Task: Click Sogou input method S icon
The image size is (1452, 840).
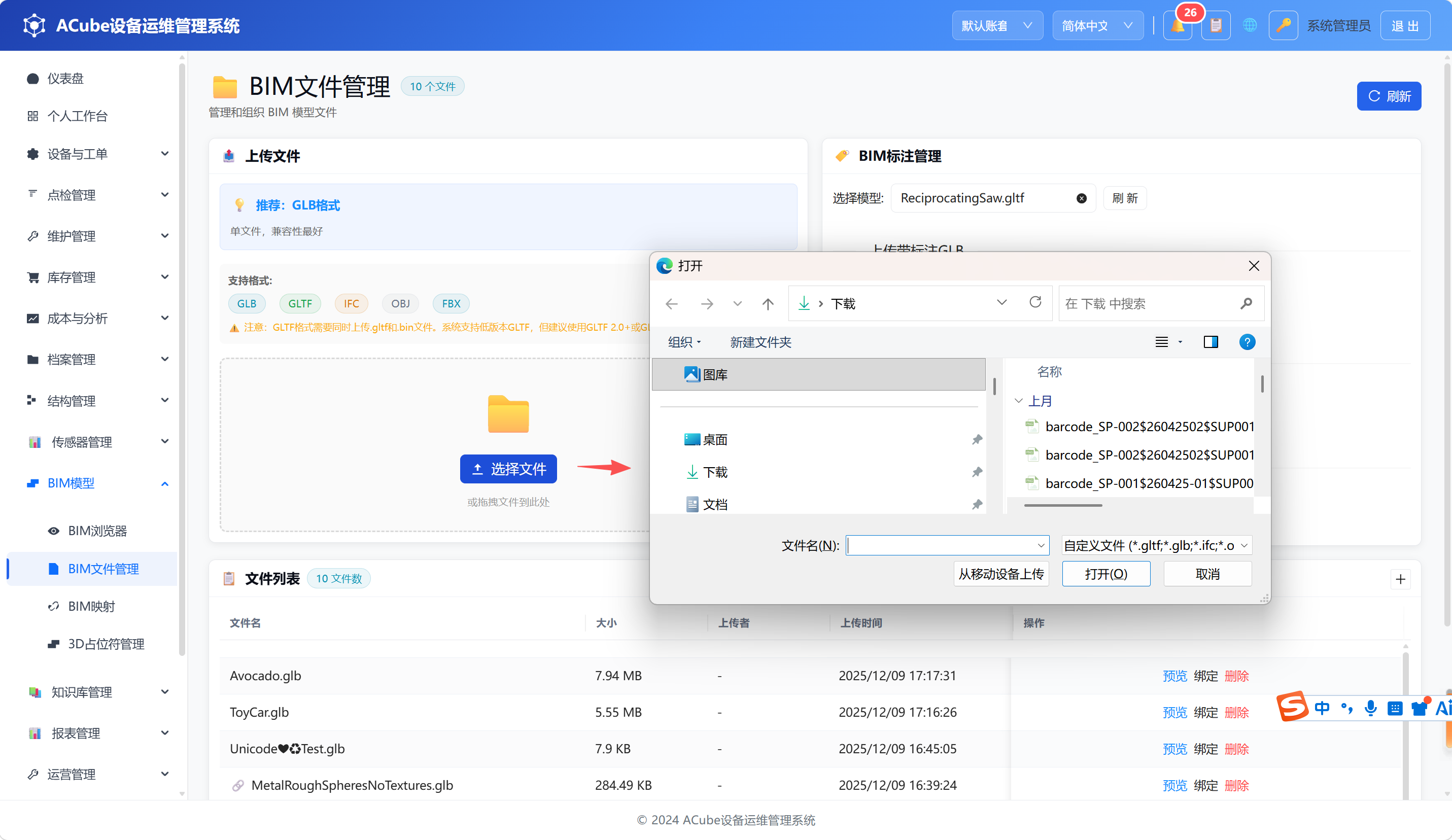Action: tap(1292, 707)
